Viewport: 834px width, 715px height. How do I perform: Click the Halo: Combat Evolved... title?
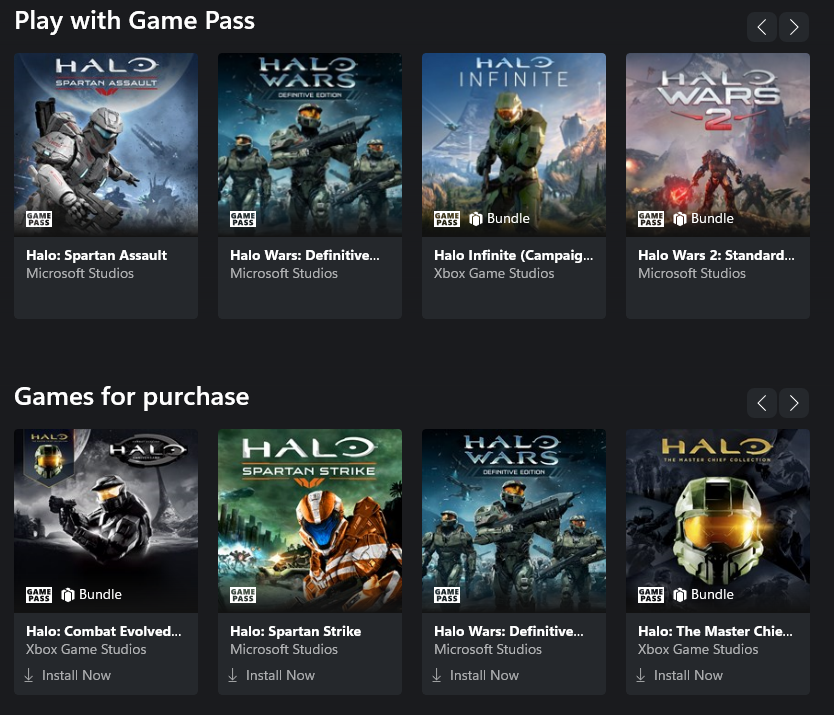coord(104,631)
